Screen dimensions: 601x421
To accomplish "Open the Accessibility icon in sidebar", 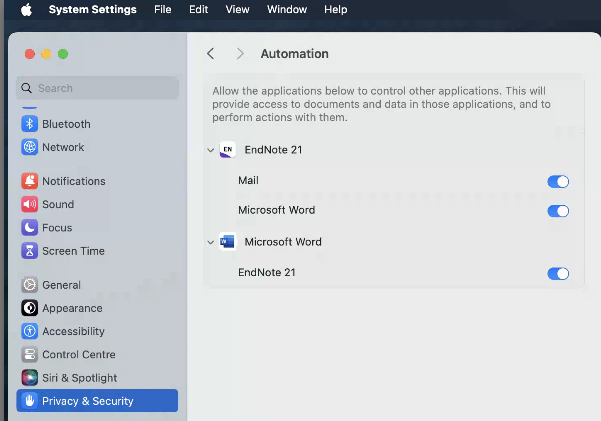I will click(30, 331).
